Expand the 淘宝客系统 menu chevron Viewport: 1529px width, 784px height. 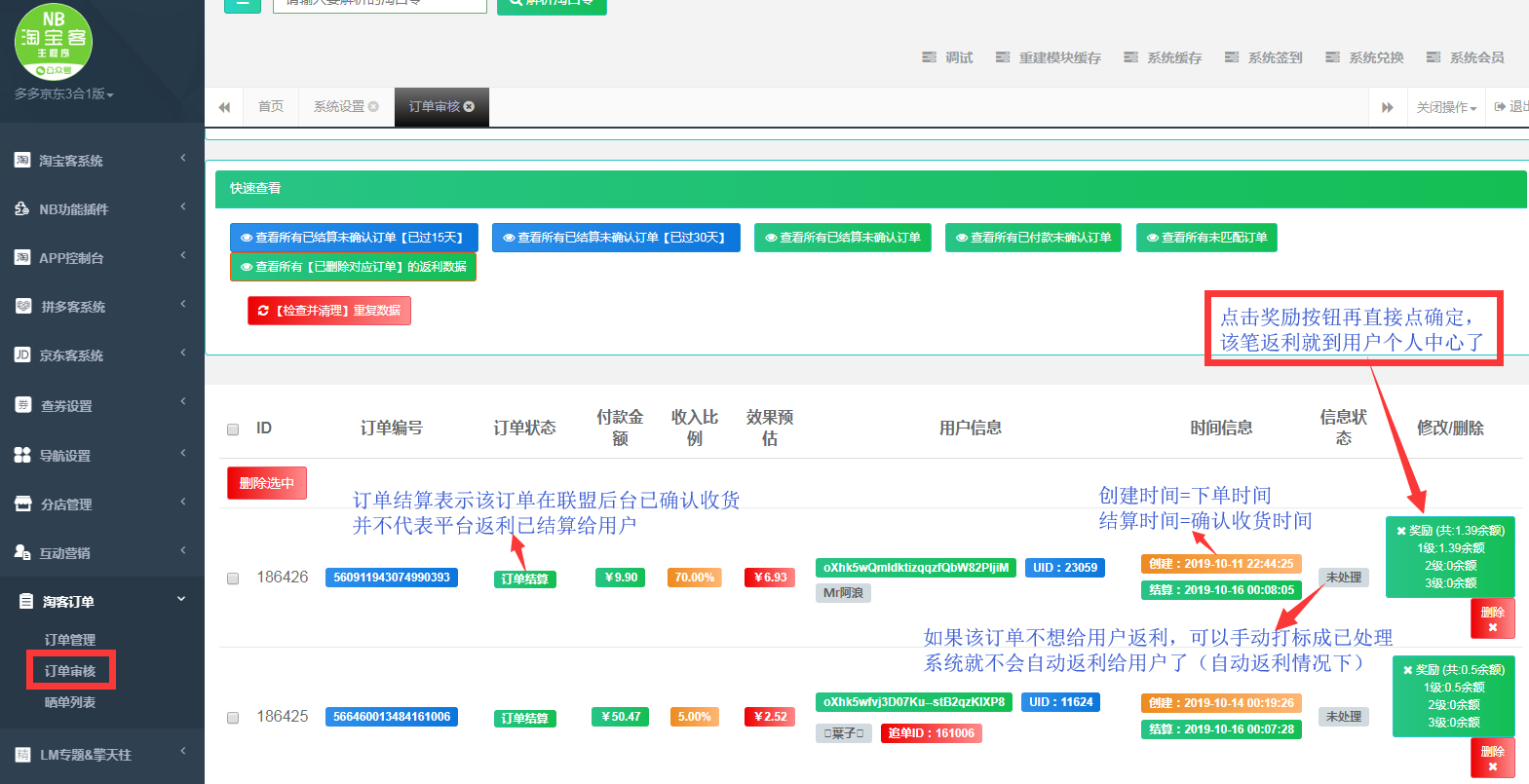click(x=182, y=158)
